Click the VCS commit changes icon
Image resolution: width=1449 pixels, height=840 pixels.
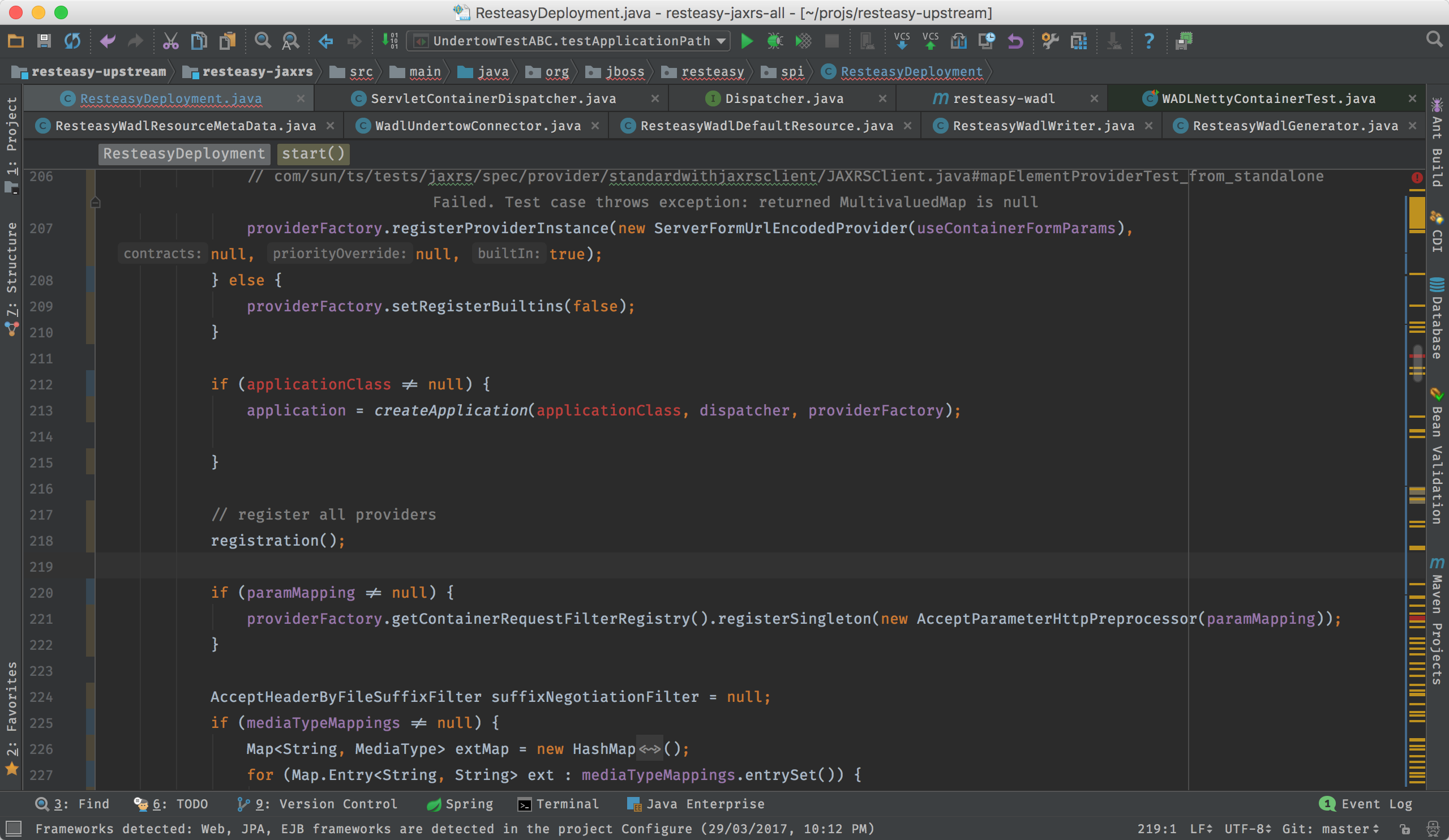click(930, 41)
